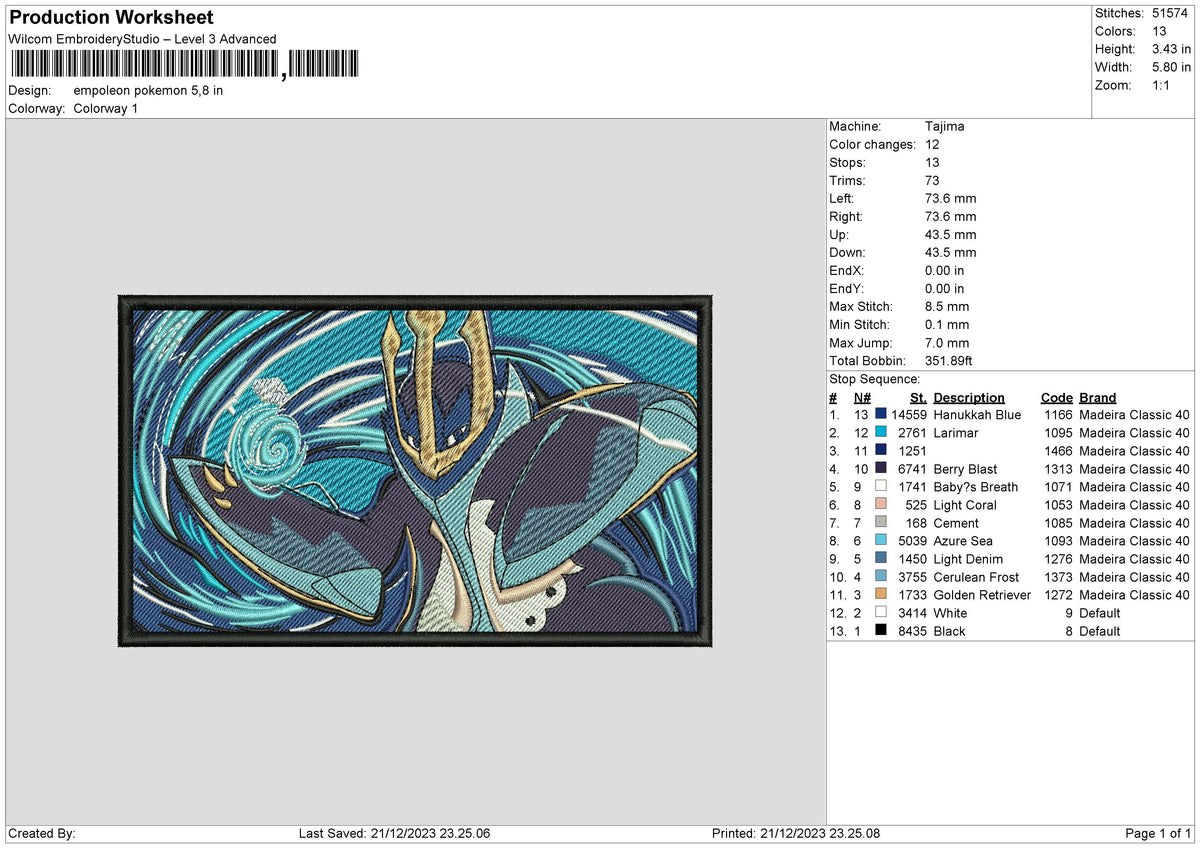The image size is (1200, 848).
Task: Click the Colors value 13 in header
Action: click(1160, 31)
